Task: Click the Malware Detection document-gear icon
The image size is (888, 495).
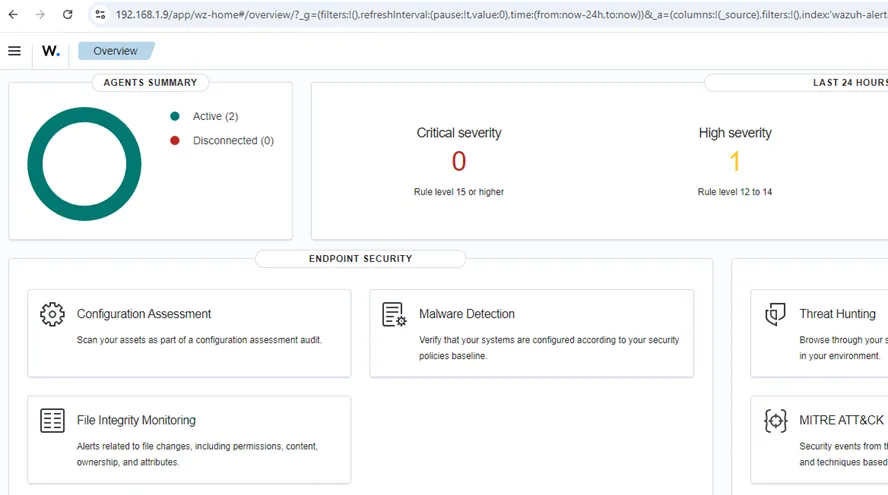Action: coord(394,314)
